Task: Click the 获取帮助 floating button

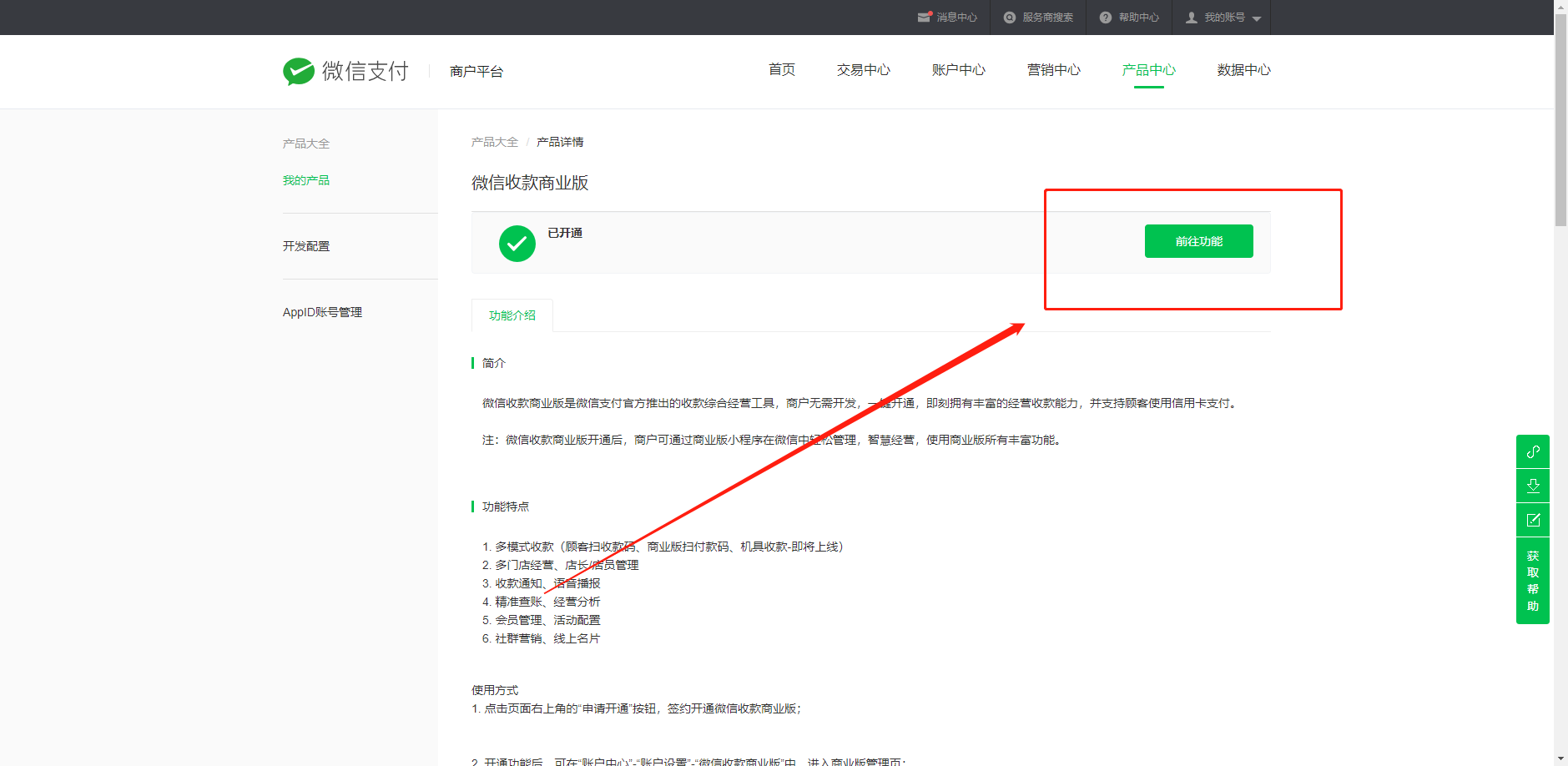Action: (x=1533, y=581)
